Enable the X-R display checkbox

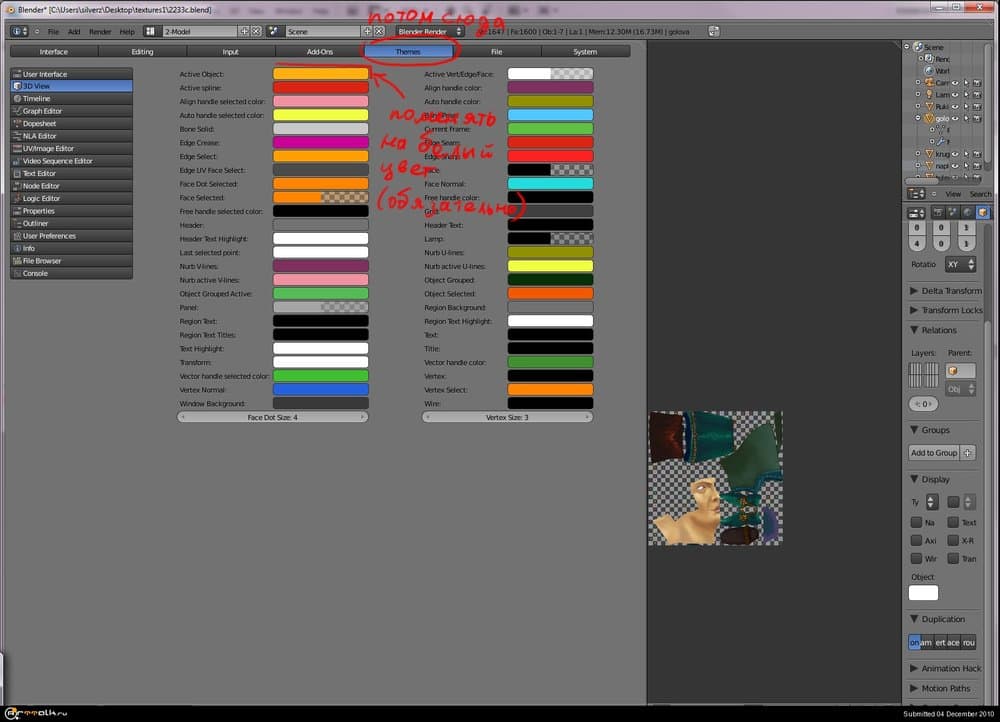(x=953, y=540)
